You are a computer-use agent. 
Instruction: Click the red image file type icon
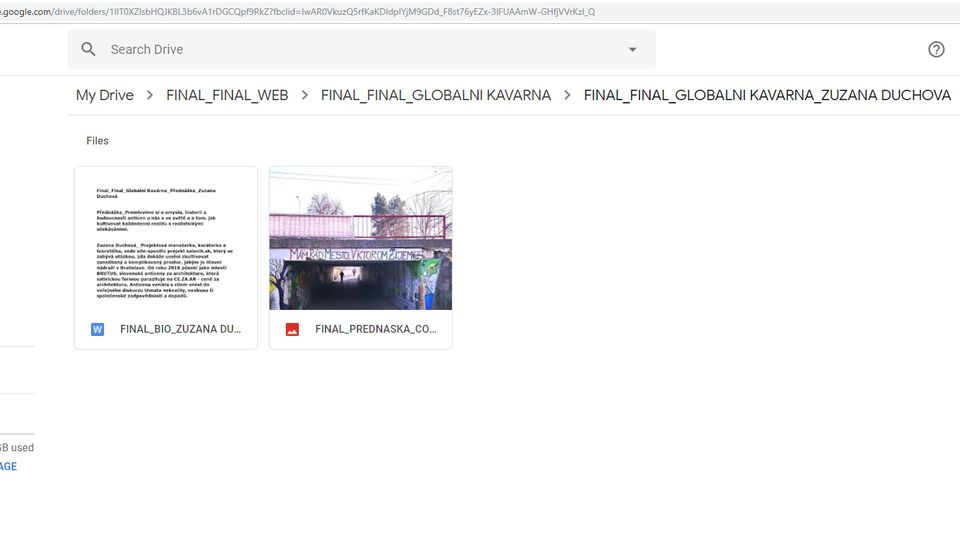pos(292,329)
